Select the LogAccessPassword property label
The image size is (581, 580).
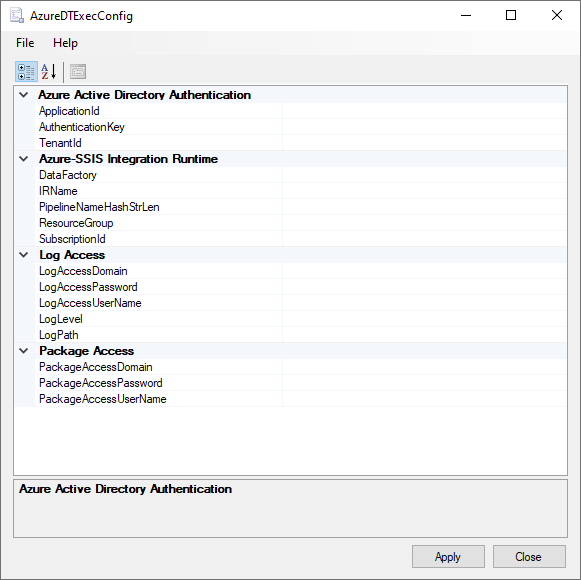coord(88,287)
